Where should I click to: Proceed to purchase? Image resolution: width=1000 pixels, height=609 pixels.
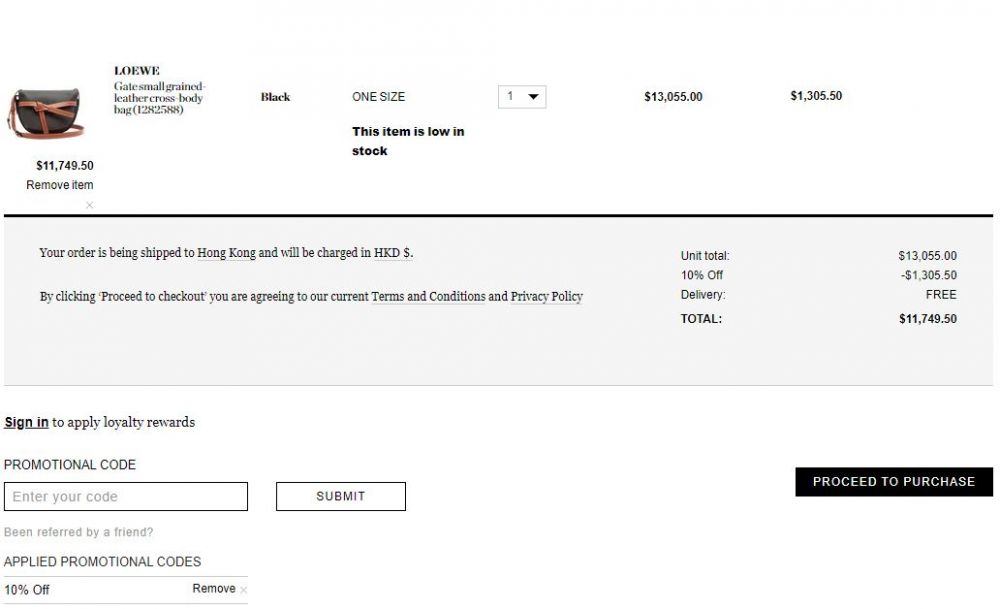coord(893,481)
